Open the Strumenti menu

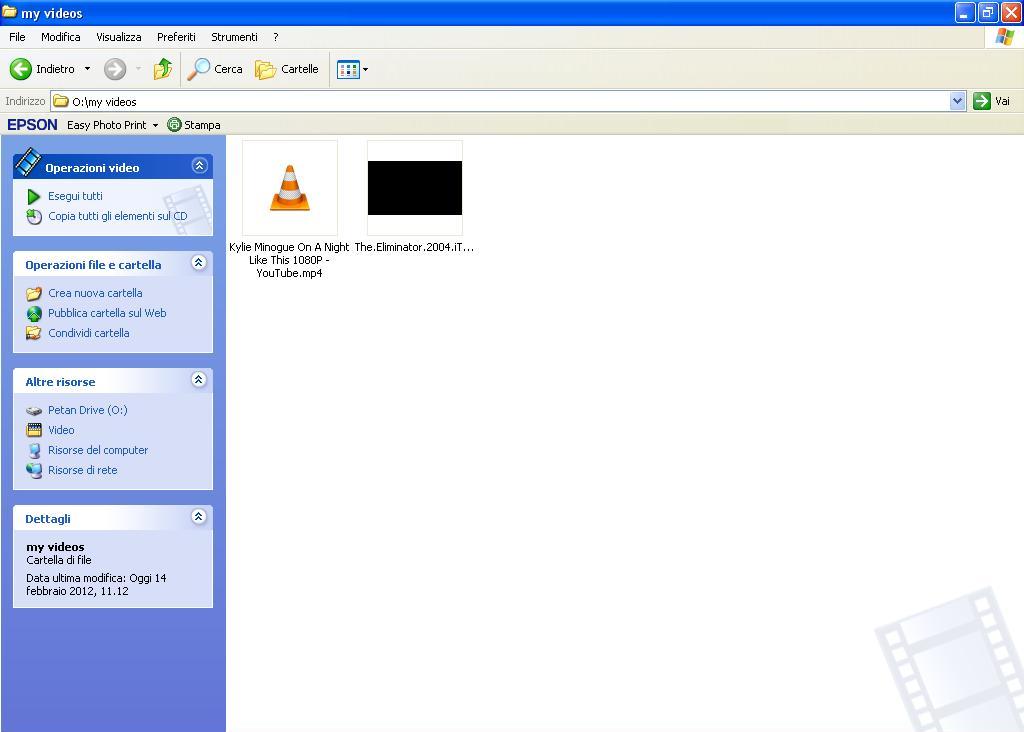point(234,37)
